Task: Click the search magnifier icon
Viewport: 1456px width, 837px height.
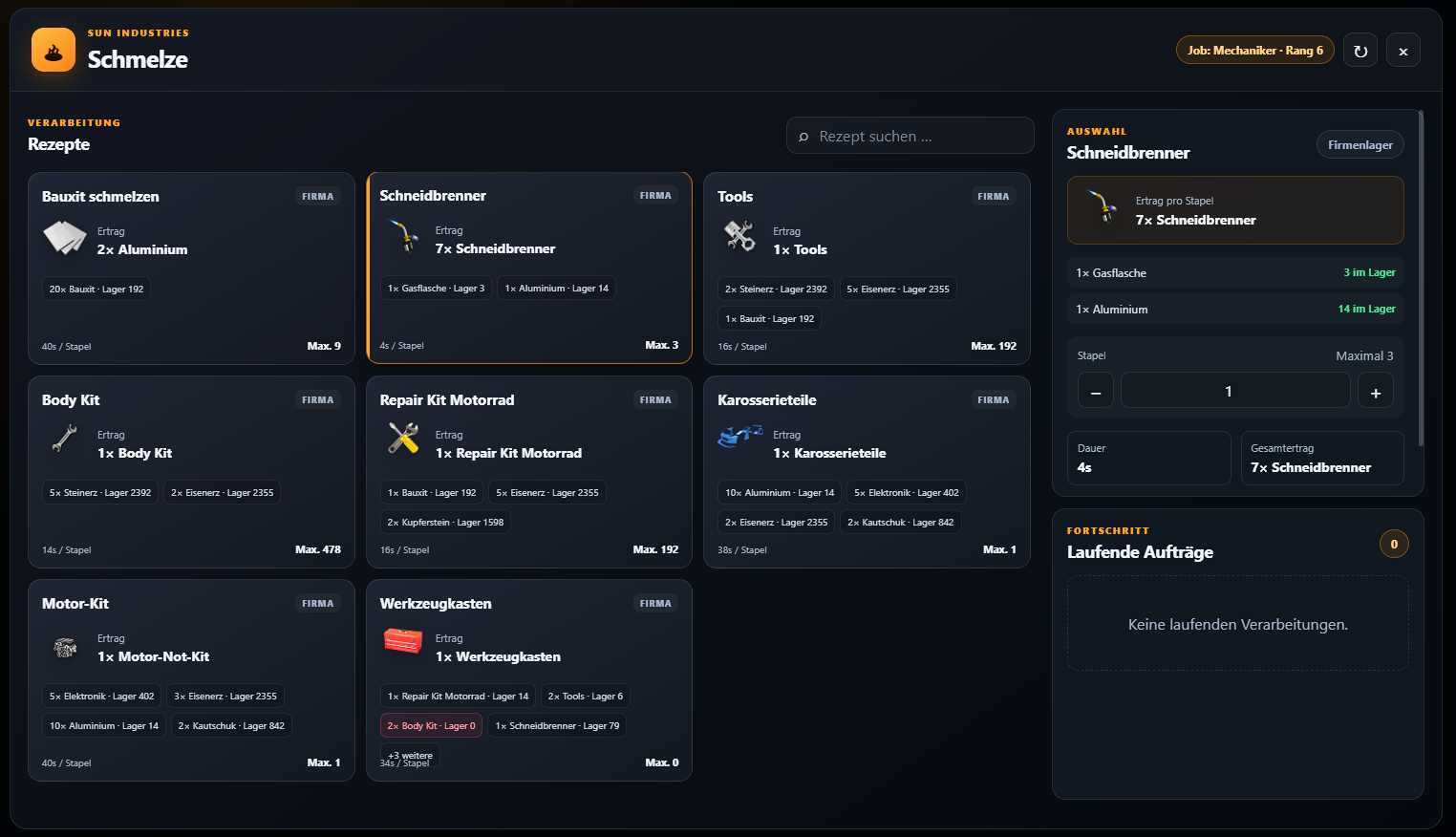Action: (x=803, y=137)
